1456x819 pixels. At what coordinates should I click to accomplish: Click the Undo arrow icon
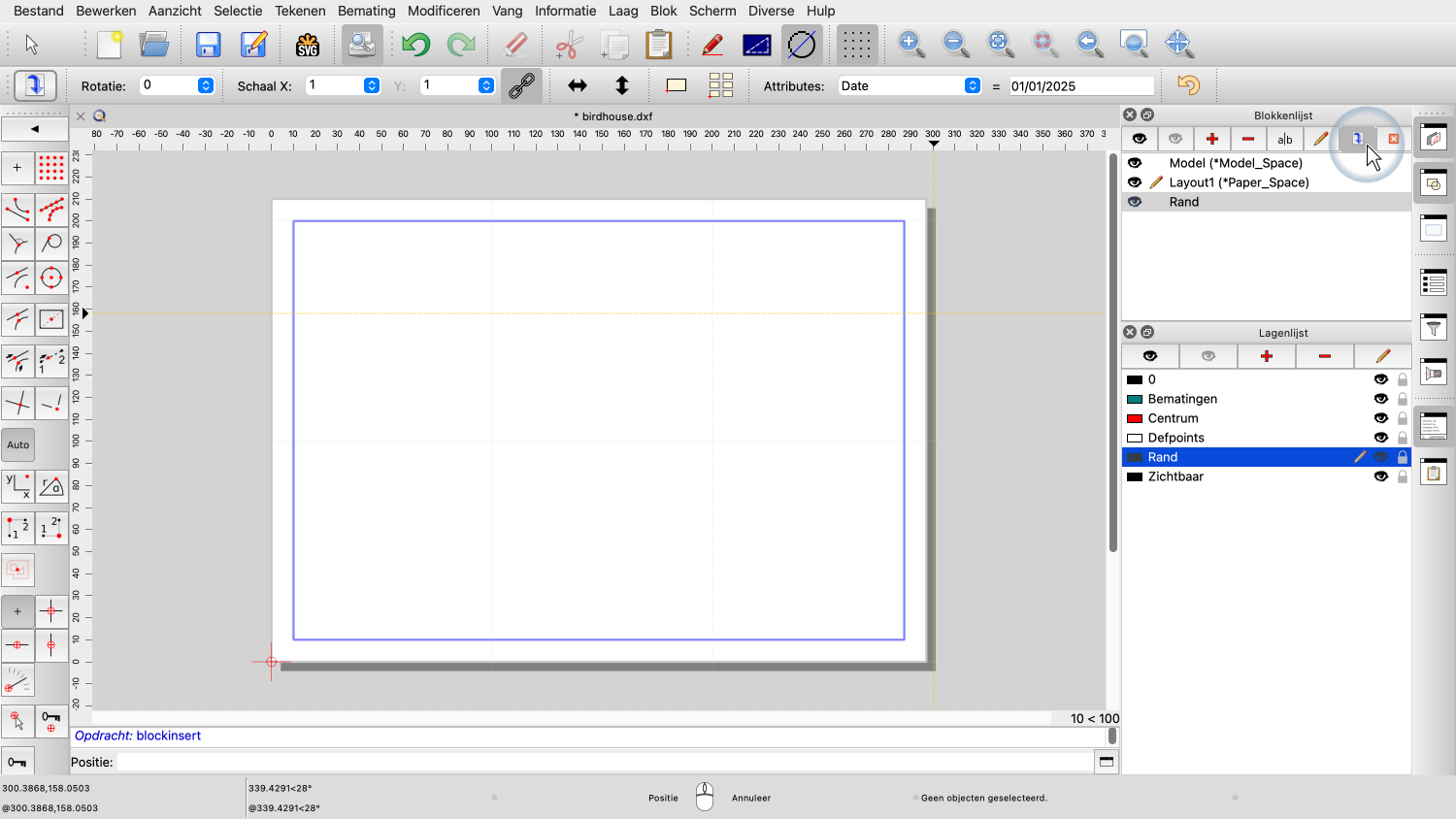[x=415, y=45]
